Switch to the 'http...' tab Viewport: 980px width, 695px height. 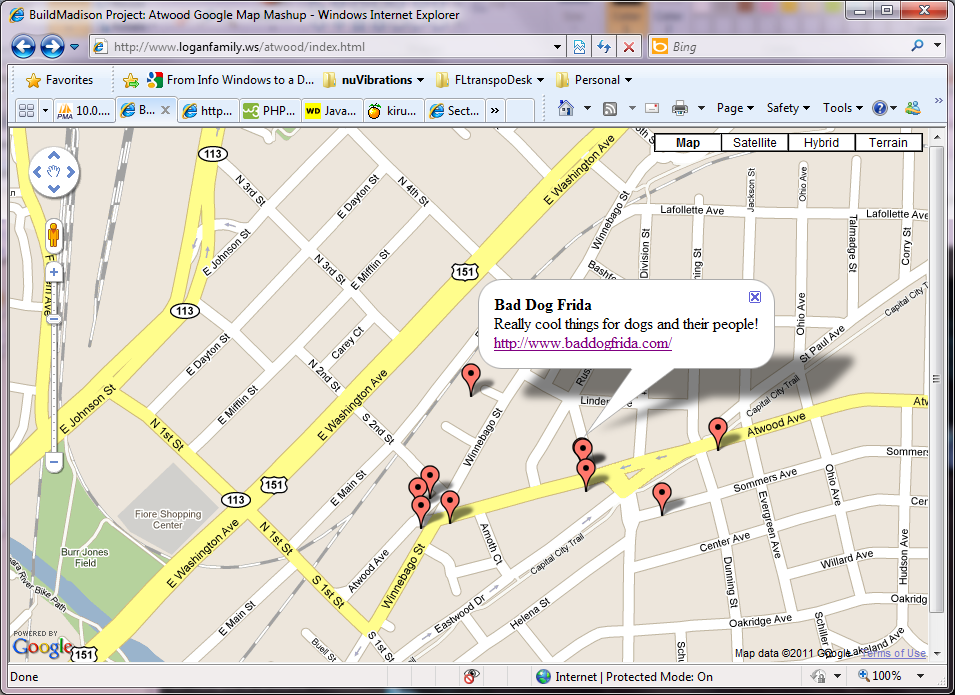pos(209,111)
